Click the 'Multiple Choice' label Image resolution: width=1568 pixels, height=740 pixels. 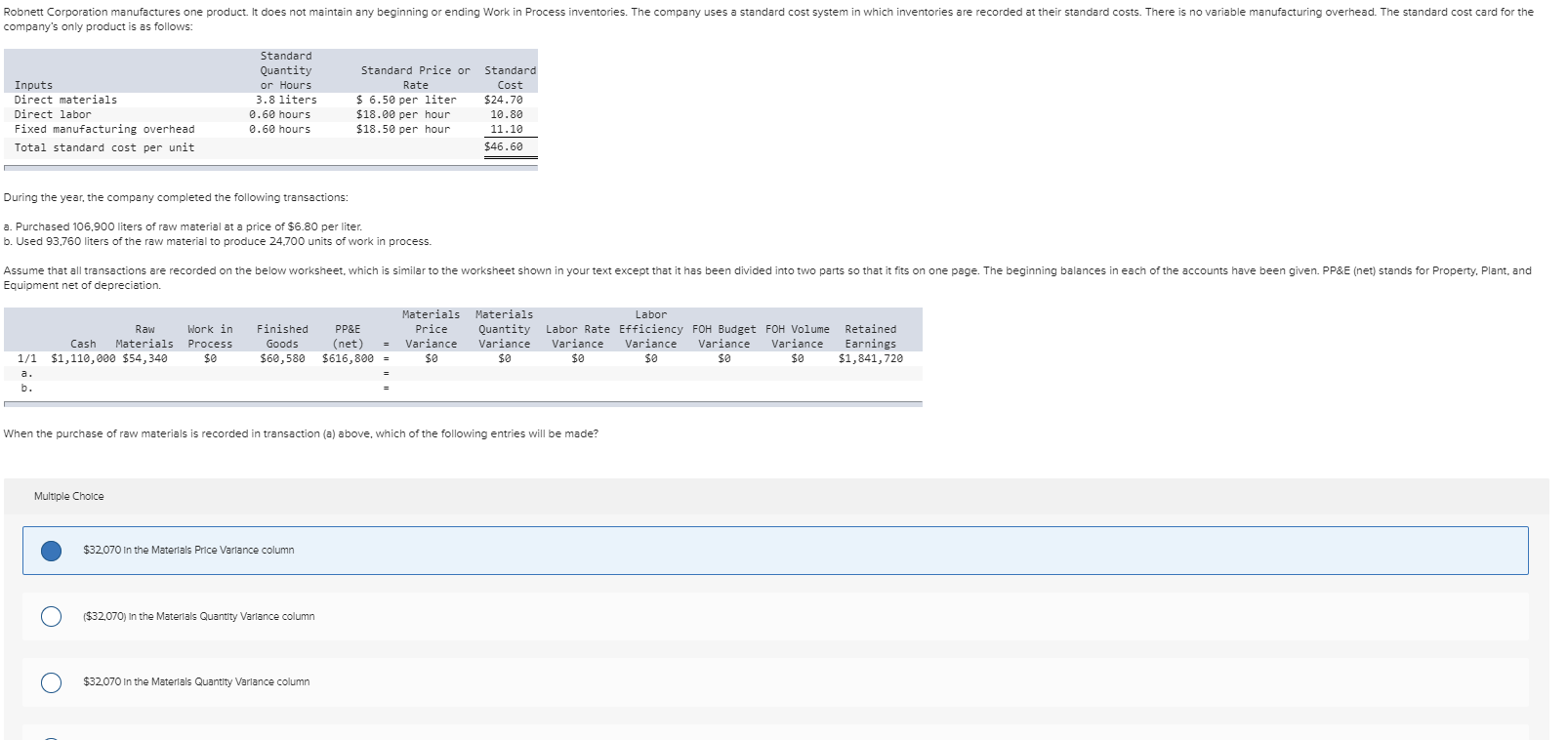pos(68,496)
